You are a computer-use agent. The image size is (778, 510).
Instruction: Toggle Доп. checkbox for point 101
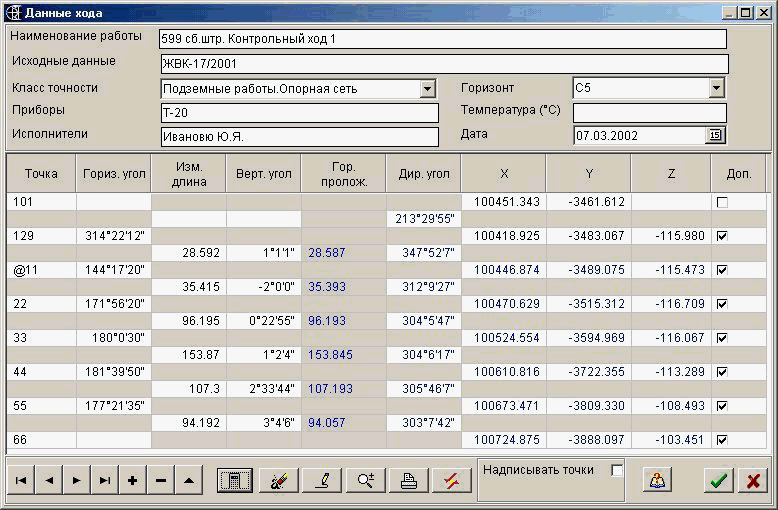(x=722, y=202)
